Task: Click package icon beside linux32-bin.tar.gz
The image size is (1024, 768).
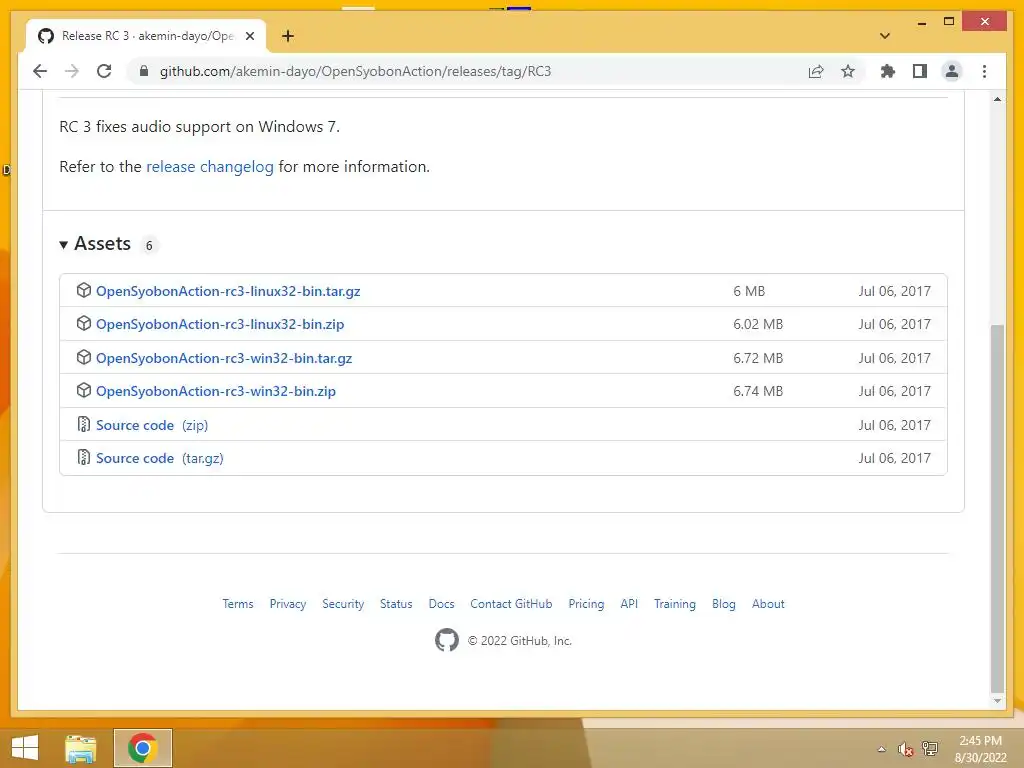Action: point(84,290)
